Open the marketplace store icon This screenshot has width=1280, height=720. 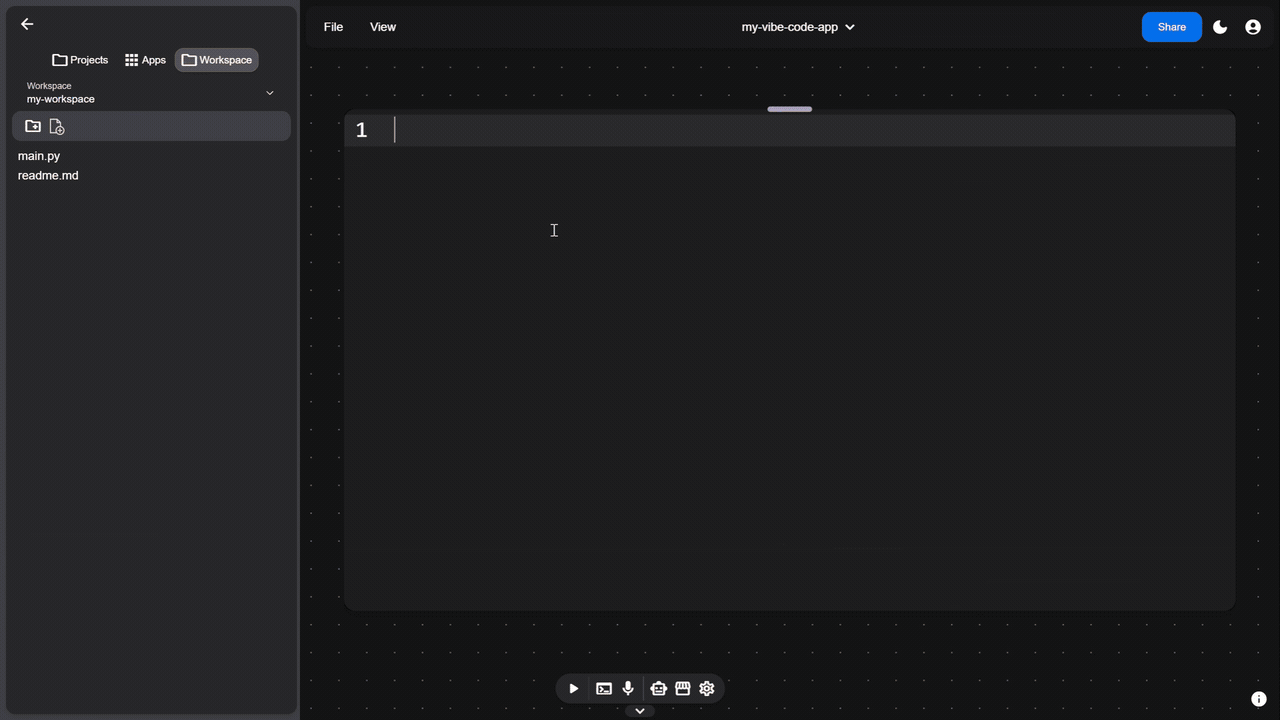coord(682,688)
